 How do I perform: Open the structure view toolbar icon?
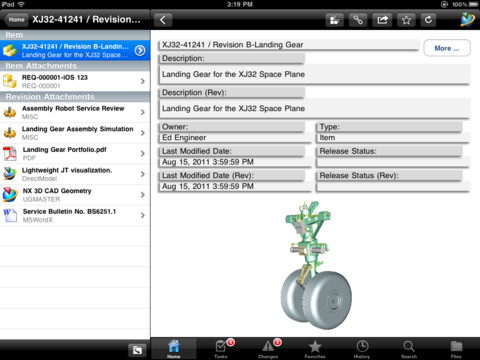(334, 20)
